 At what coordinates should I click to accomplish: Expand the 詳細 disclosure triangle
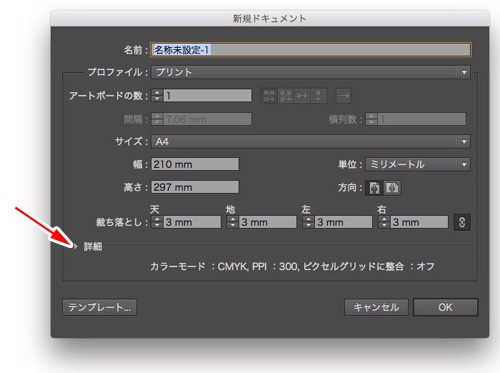(76, 247)
